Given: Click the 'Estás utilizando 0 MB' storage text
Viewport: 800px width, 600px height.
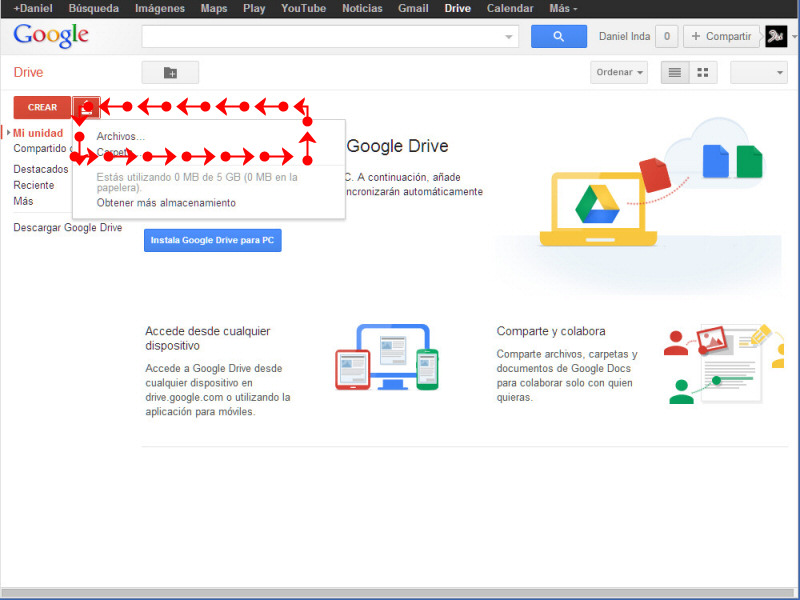Looking at the screenshot, I should (197, 182).
